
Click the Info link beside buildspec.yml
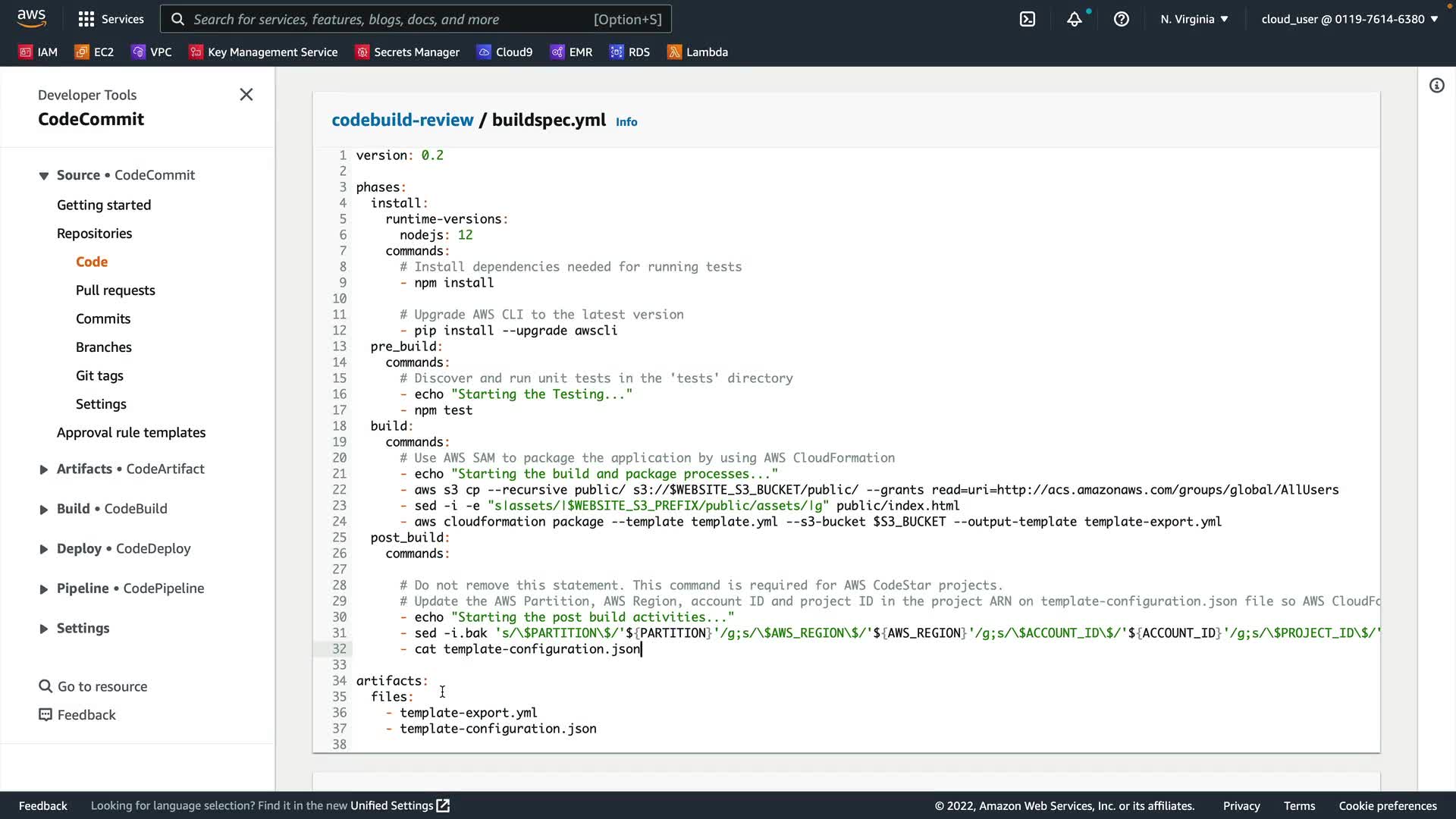pos(626,122)
